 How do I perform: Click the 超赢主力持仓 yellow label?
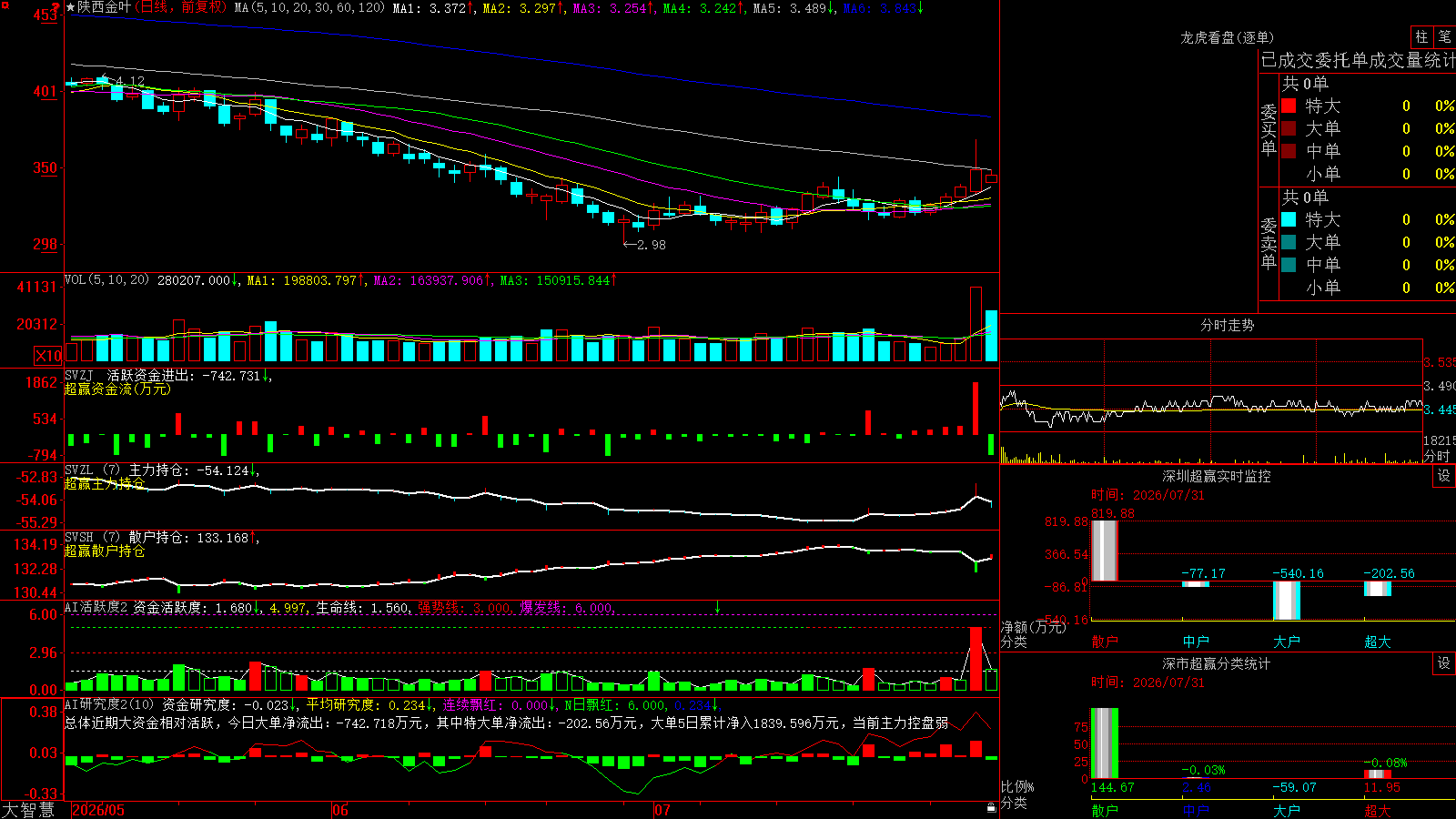(x=105, y=483)
